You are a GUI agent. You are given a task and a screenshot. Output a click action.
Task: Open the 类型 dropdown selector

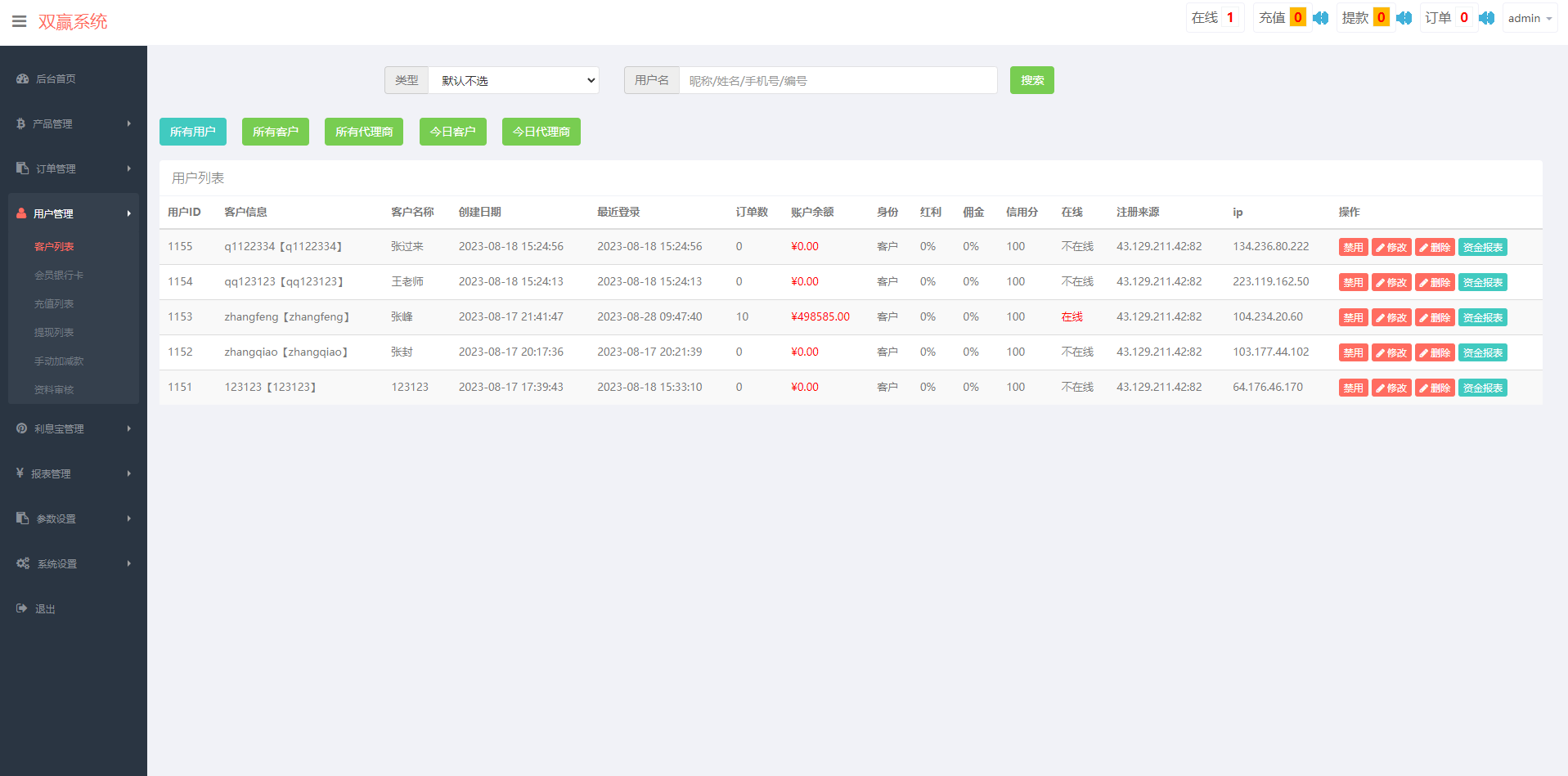[514, 81]
